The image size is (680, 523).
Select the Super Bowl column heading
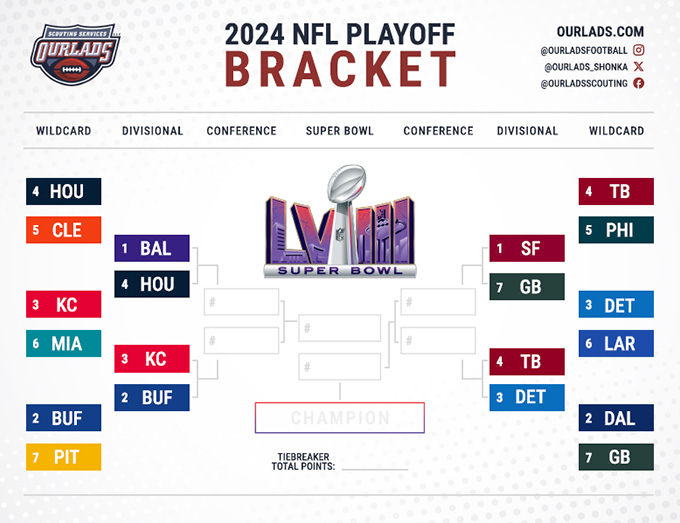(340, 131)
